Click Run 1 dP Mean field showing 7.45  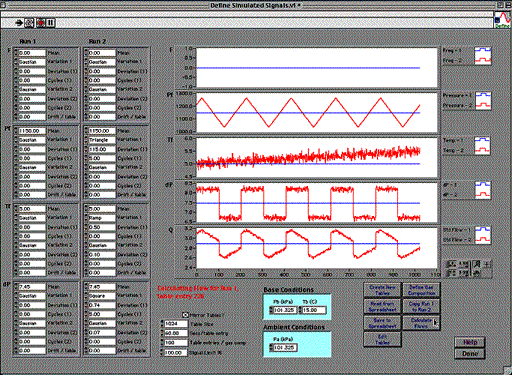32,287
